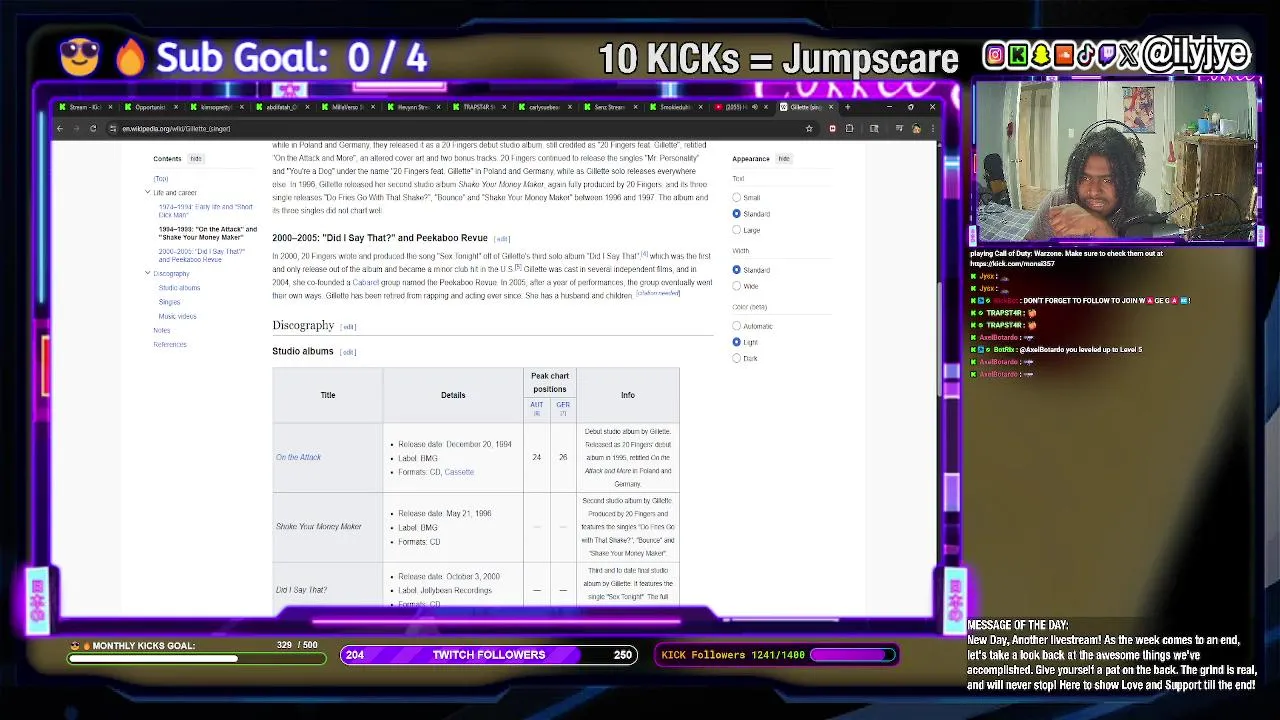The width and height of the screenshot is (1280, 720).
Task: Open the Cassette format link
Action: 459,472
